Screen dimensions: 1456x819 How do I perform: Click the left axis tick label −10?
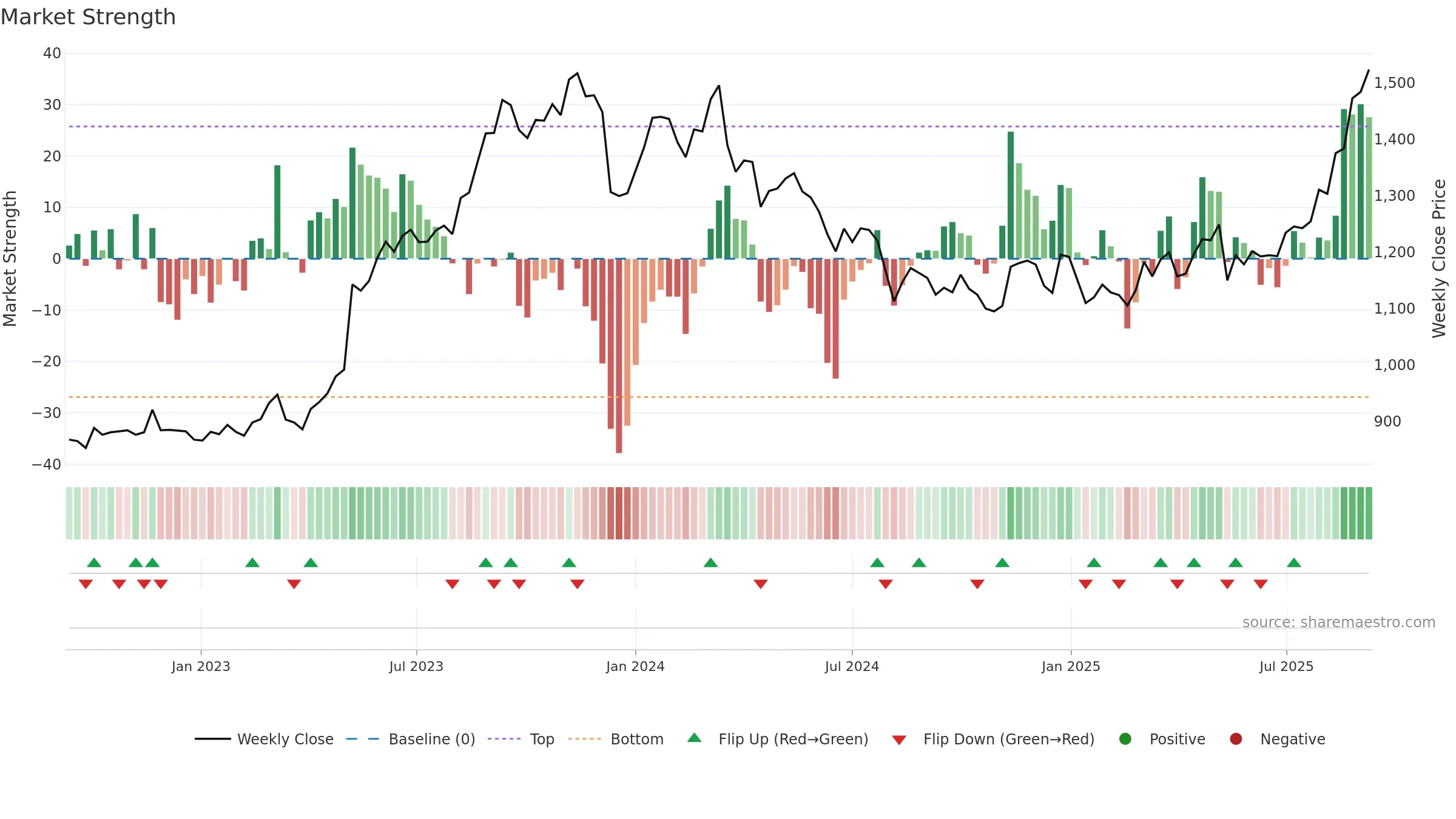[47, 310]
